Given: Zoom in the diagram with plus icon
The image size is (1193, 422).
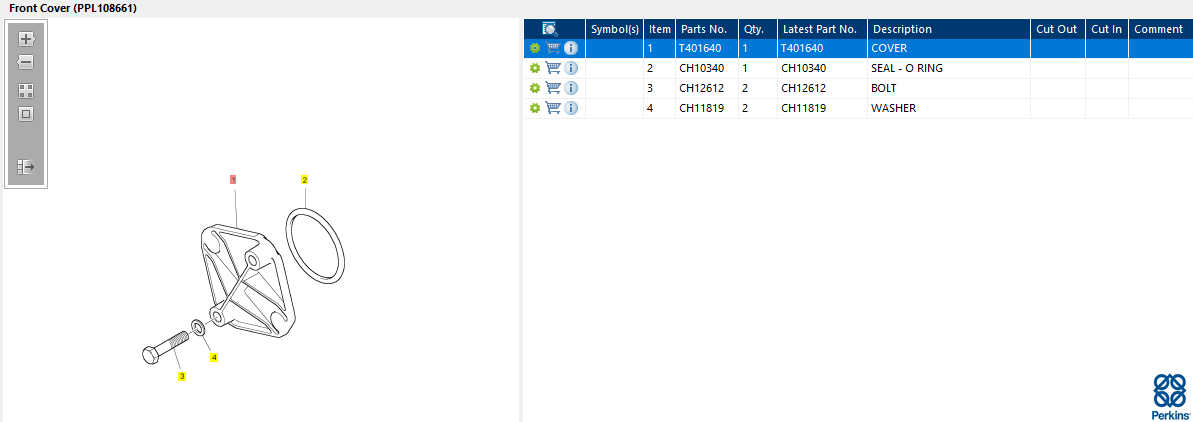Looking at the screenshot, I should [26, 39].
